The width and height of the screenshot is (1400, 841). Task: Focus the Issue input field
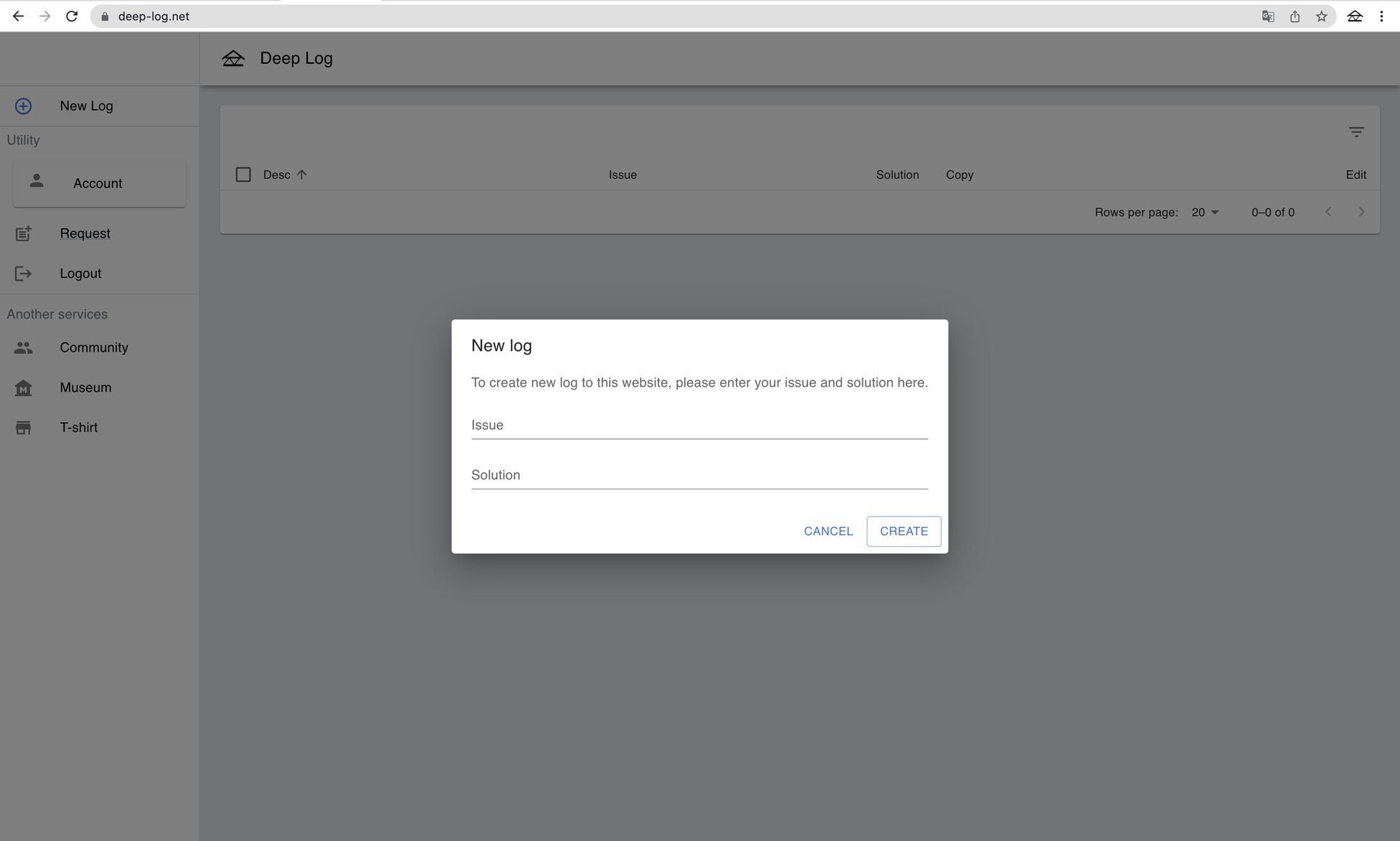pyautogui.click(x=699, y=426)
